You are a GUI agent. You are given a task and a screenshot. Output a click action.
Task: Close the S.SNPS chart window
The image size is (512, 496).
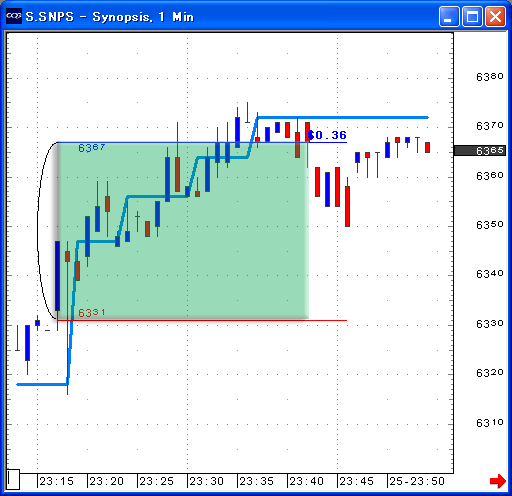495,16
